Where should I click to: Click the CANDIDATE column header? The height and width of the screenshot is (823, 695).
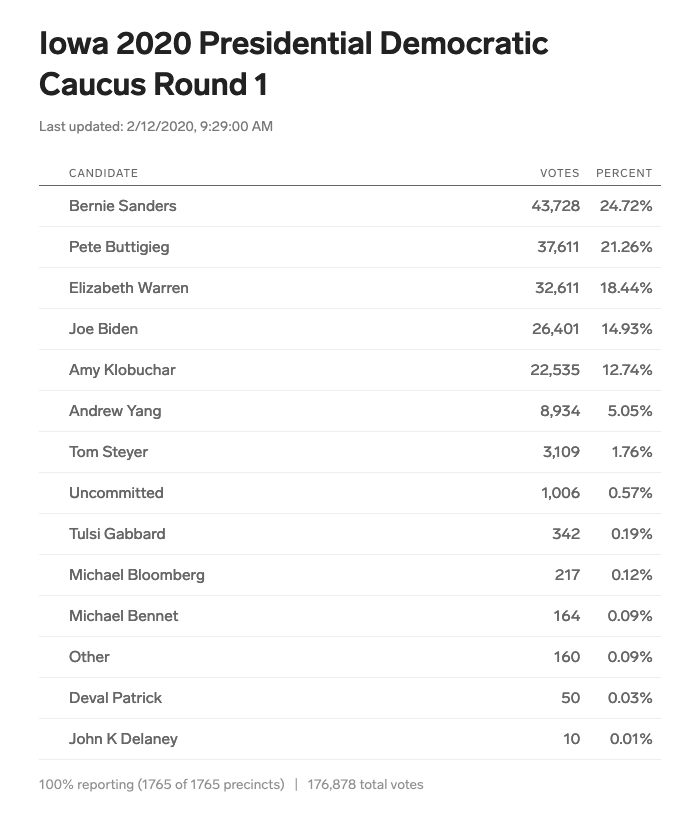pos(103,173)
